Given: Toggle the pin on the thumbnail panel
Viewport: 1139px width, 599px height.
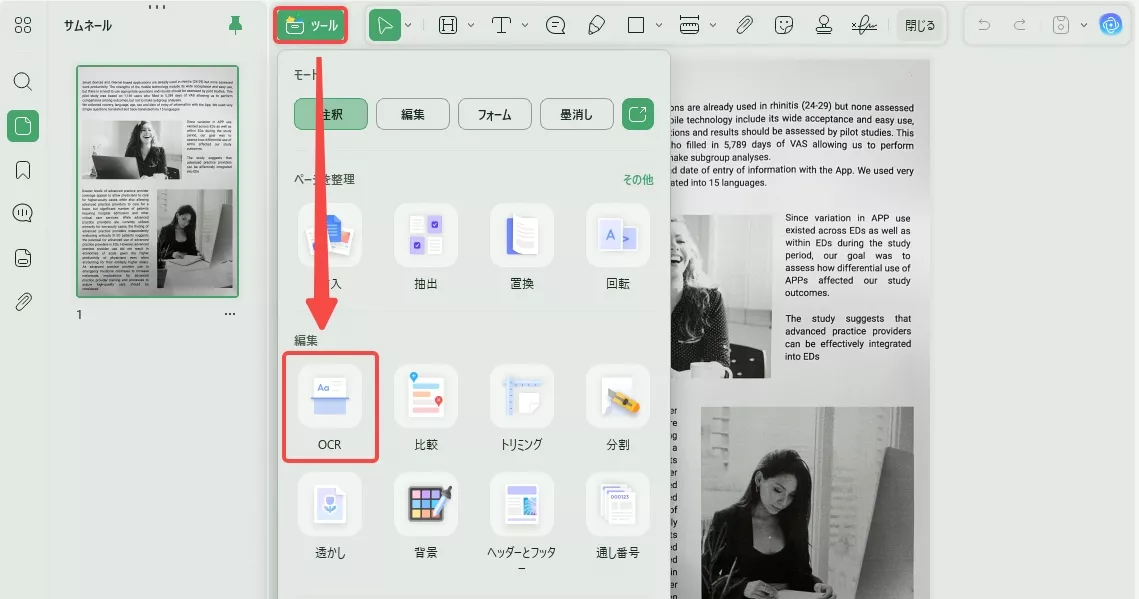Looking at the screenshot, I should 233,24.
